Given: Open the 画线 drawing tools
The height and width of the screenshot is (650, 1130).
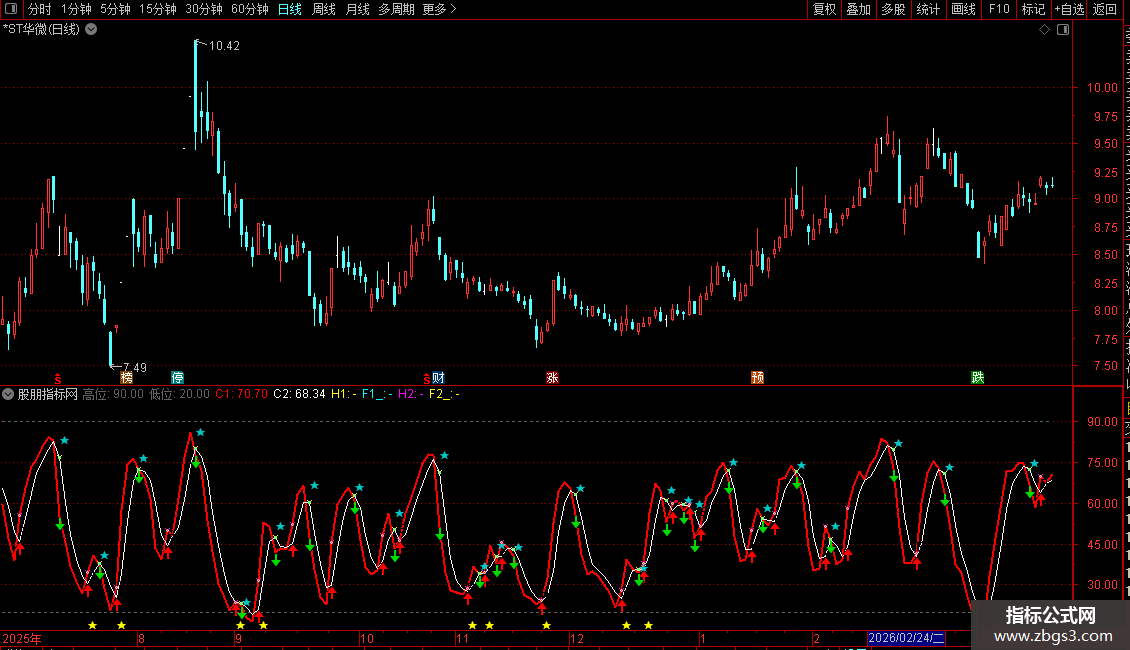Looking at the screenshot, I should pos(963,9).
